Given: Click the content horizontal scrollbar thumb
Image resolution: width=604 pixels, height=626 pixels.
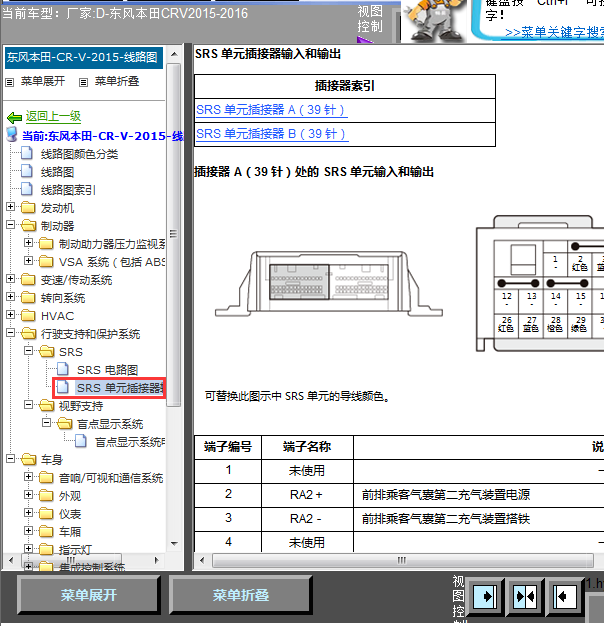Looking at the screenshot, I should 403,560.
